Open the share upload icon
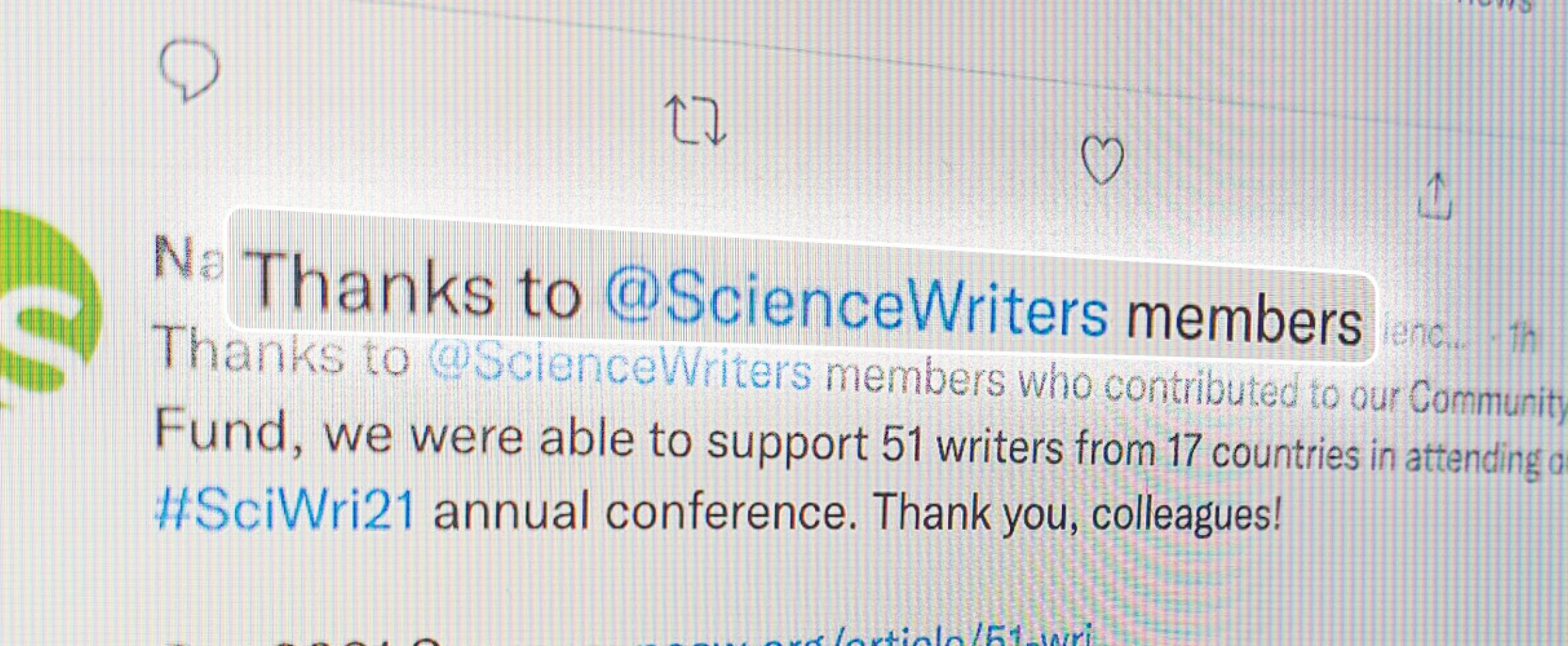The image size is (1568, 646). coord(1435,196)
